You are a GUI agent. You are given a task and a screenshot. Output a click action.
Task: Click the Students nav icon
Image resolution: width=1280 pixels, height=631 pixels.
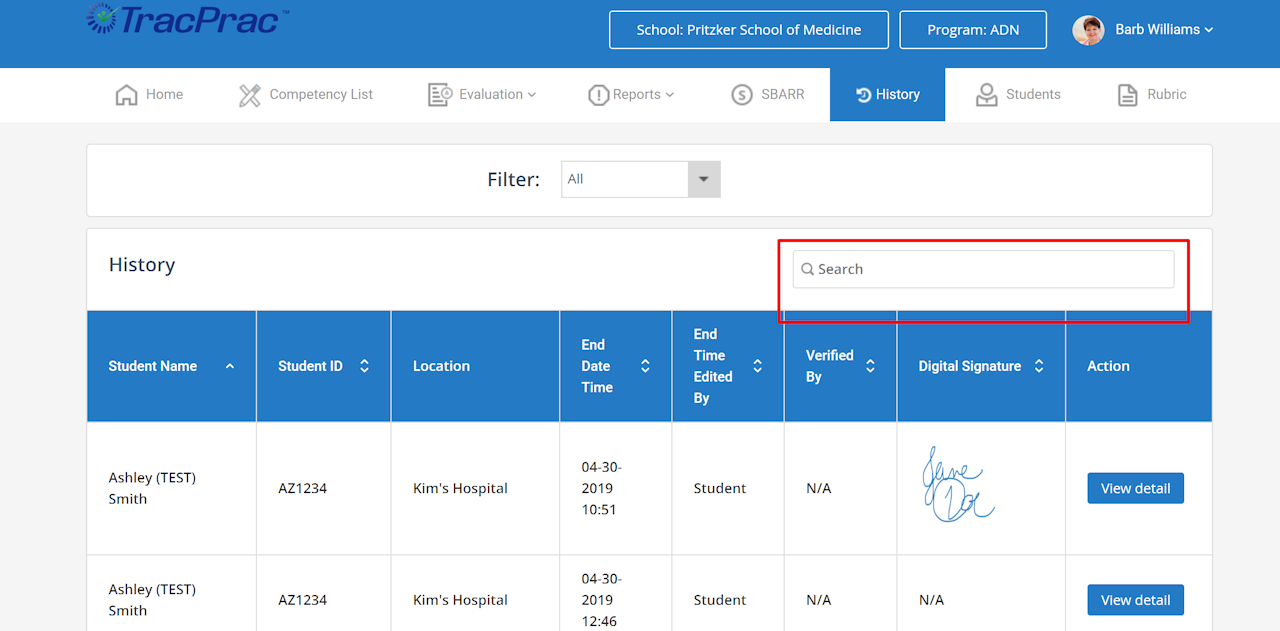click(x=987, y=95)
